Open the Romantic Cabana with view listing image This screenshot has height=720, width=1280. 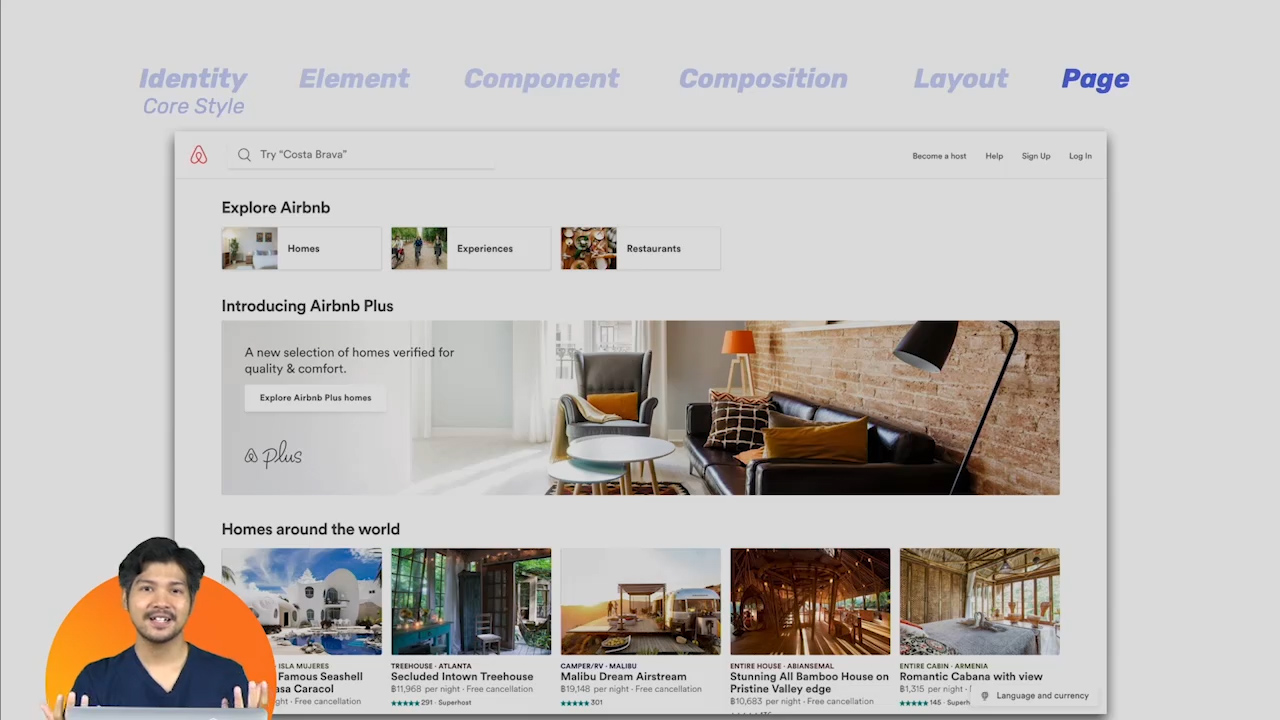tap(979, 600)
